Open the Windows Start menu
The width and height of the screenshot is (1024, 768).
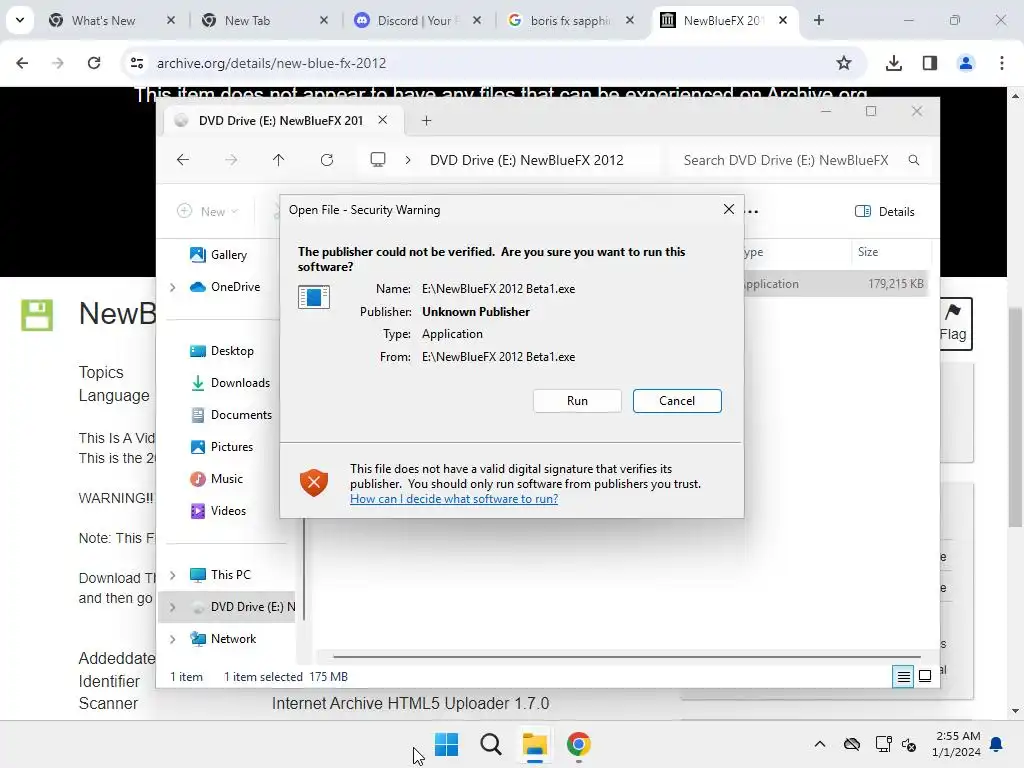[x=447, y=744]
